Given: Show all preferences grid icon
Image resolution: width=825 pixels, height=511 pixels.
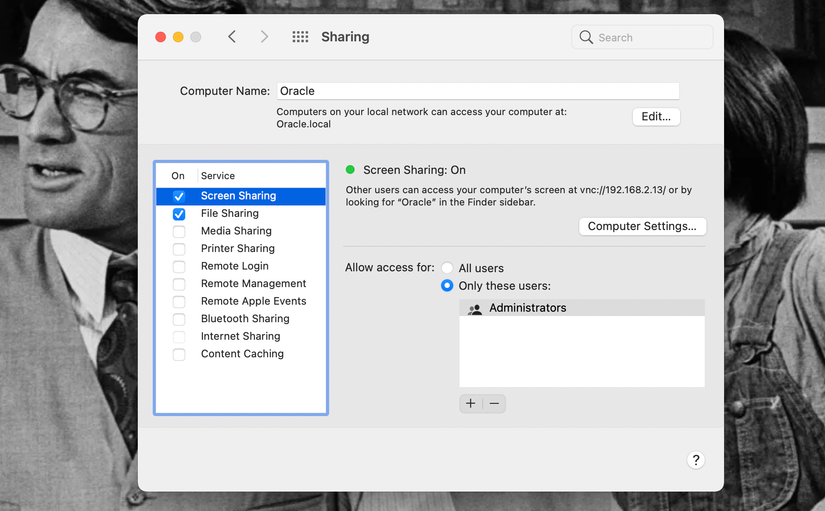Looking at the screenshot, I should tap(300, 37).
